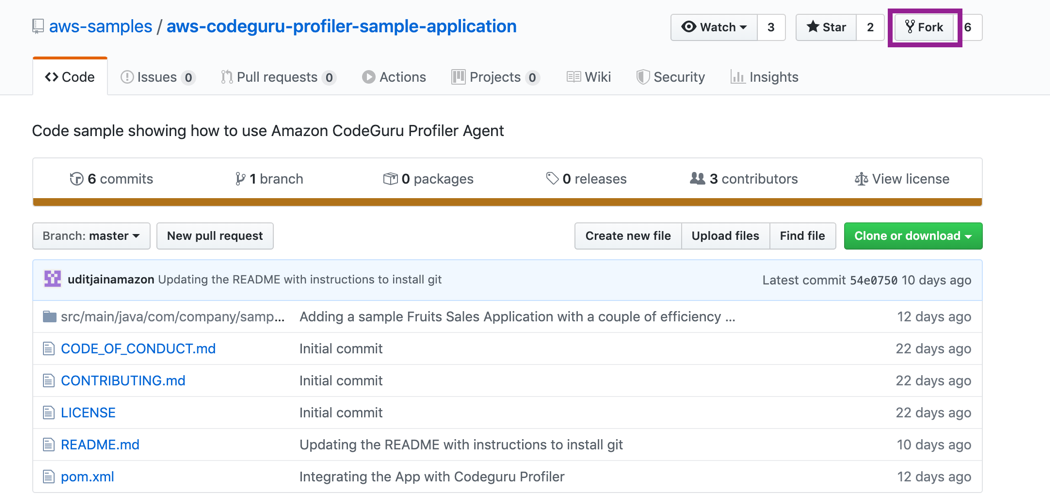Open the Watch notifications dropdown
The height and width of the screenshot is (499, 1050).
[714, 27]
